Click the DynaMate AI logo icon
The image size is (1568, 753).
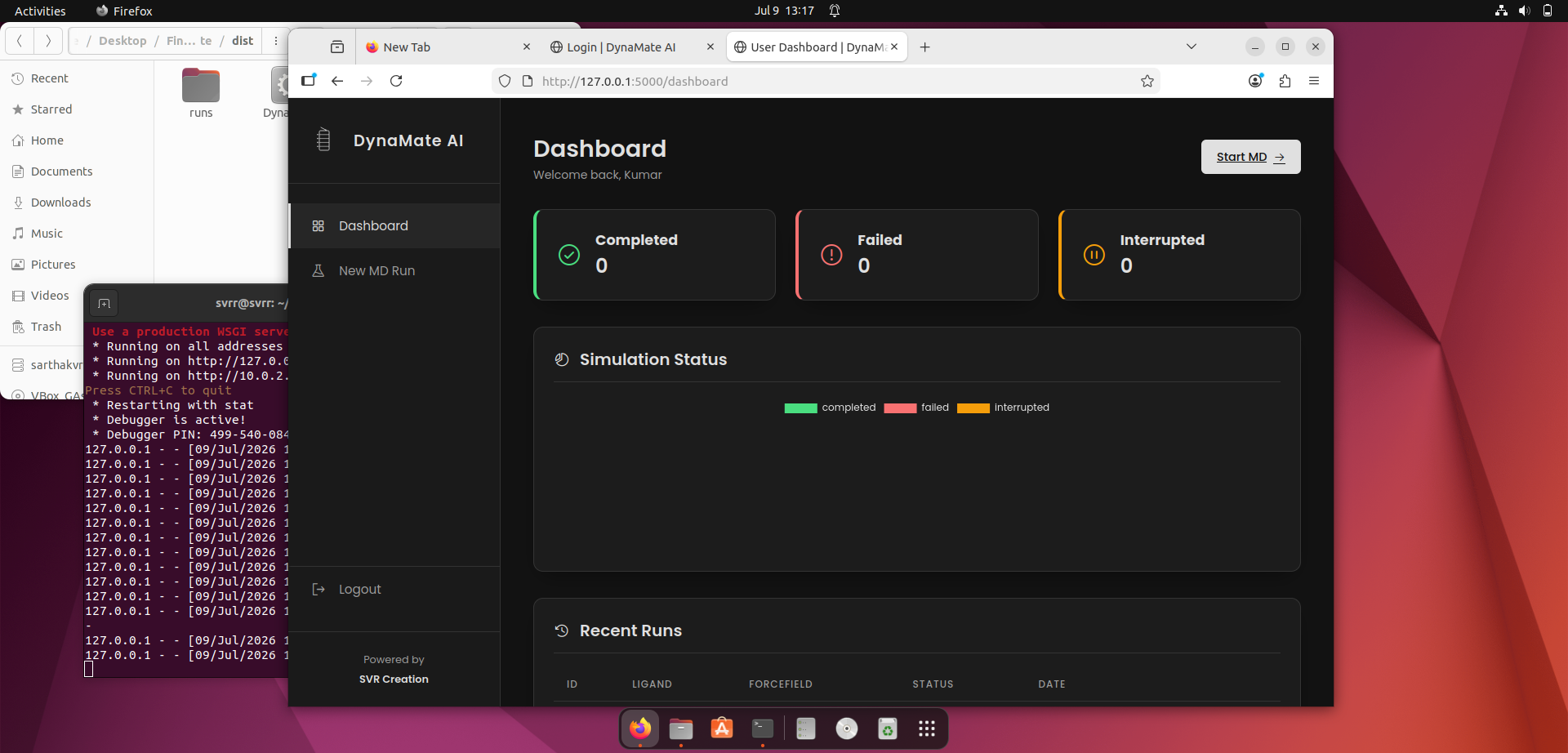323,140
